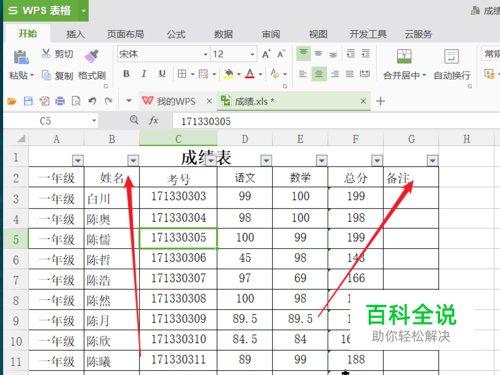
Task: Save the workbook with disk icon
Action: [28, 101]
